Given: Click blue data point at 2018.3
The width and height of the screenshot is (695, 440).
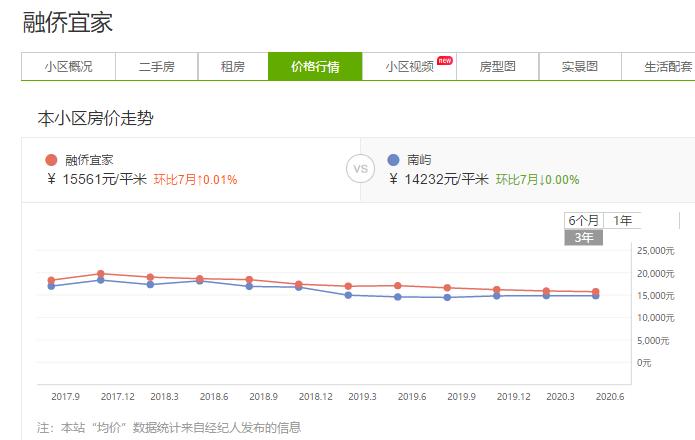Looking at the screenshot, I should point(150,284).
